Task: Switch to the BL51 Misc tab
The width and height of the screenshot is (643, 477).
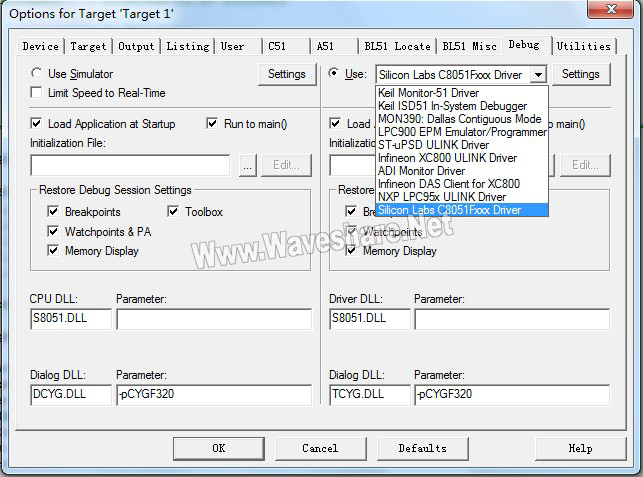Action: point(470,46)
